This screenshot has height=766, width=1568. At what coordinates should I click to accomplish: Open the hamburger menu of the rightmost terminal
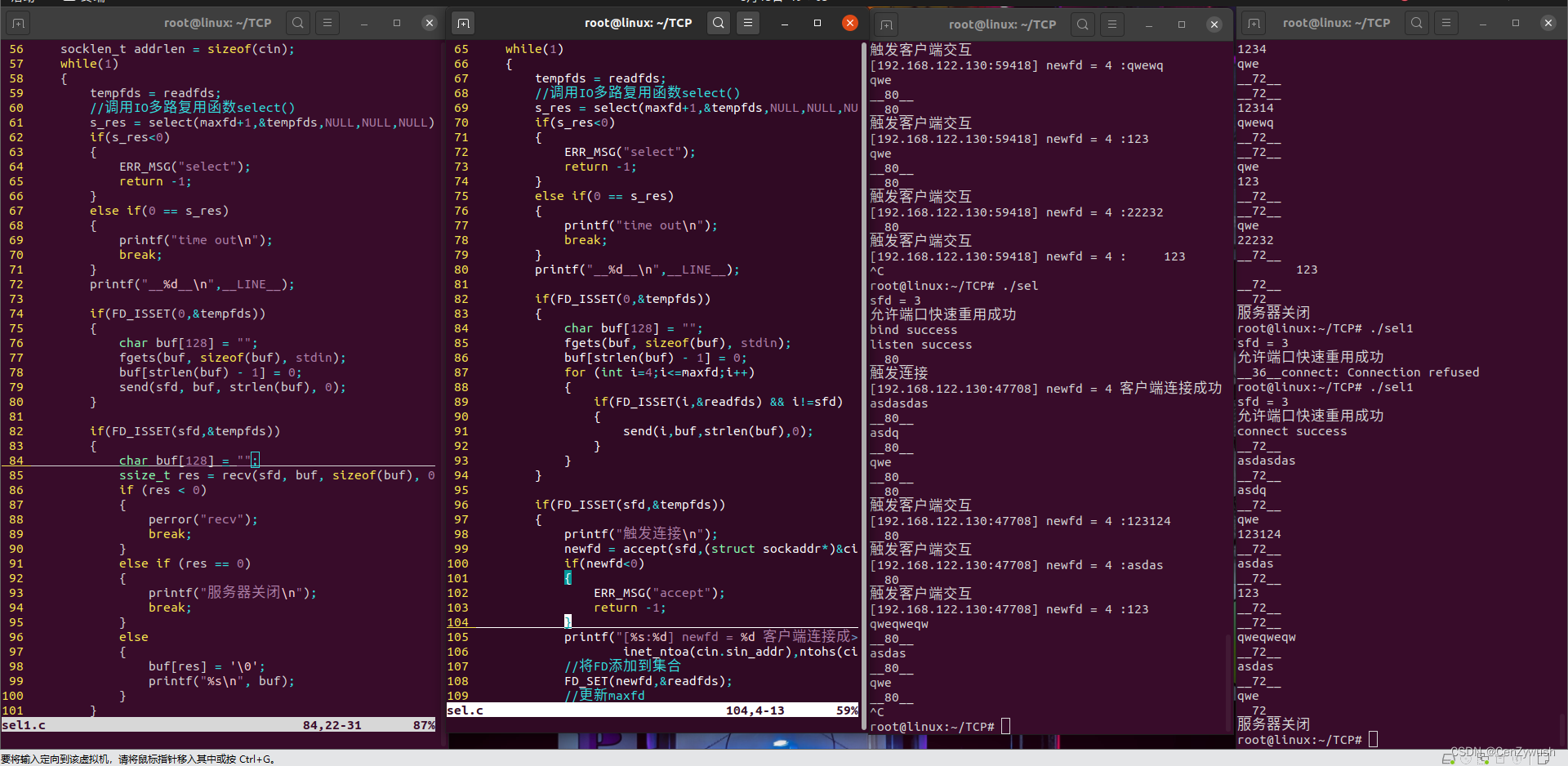click(1446, 23)
